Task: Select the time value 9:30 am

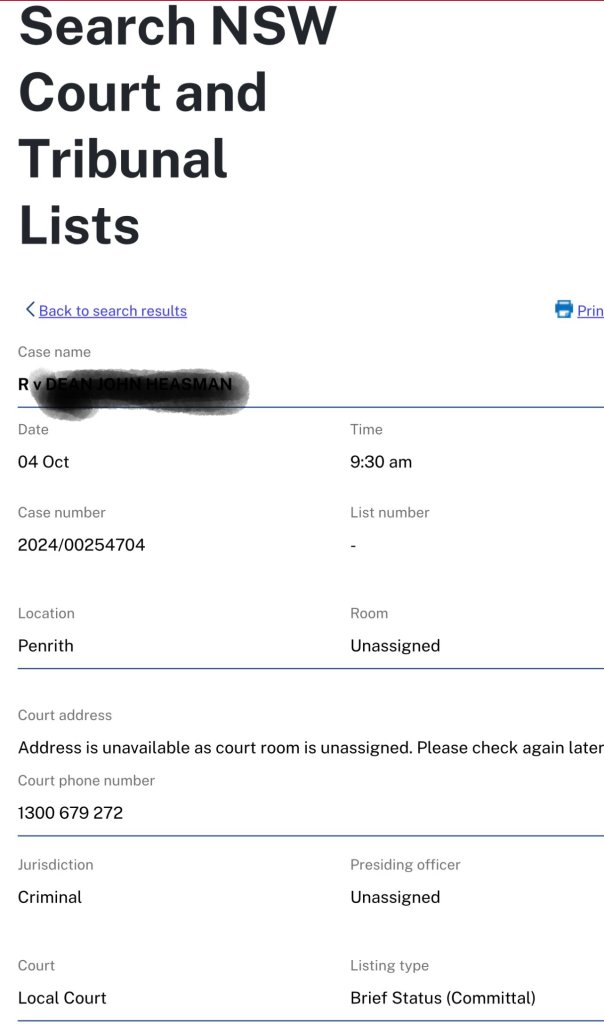Action: (381, 462)
